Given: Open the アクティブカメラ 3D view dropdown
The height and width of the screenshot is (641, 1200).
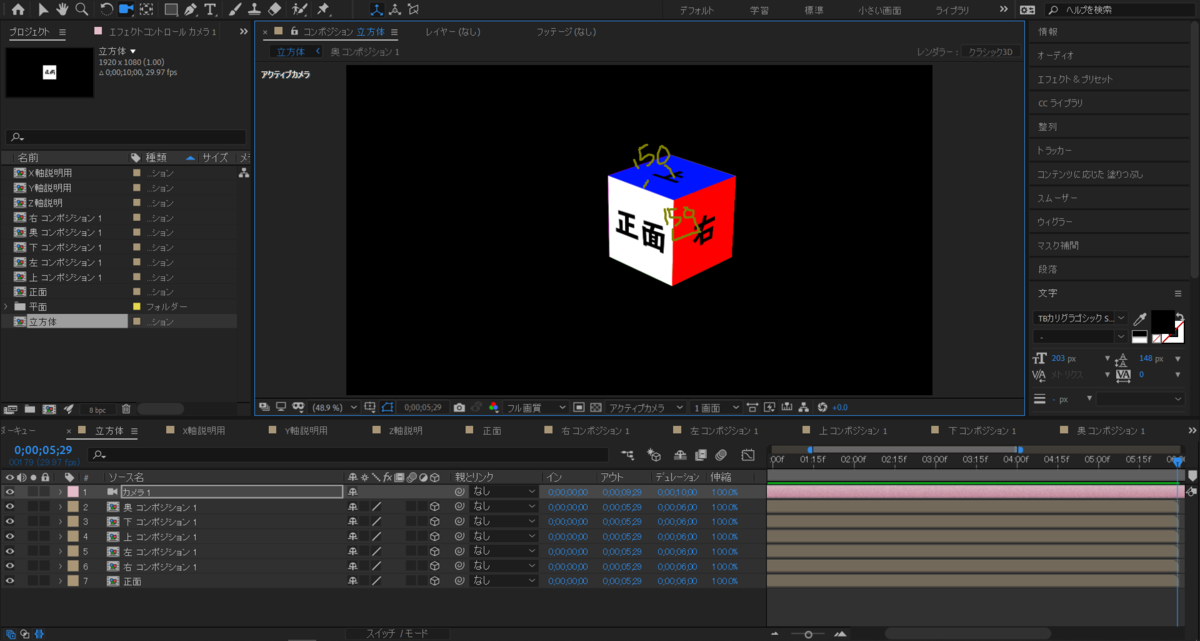Looking at the screenshot, I should point(645,407).
